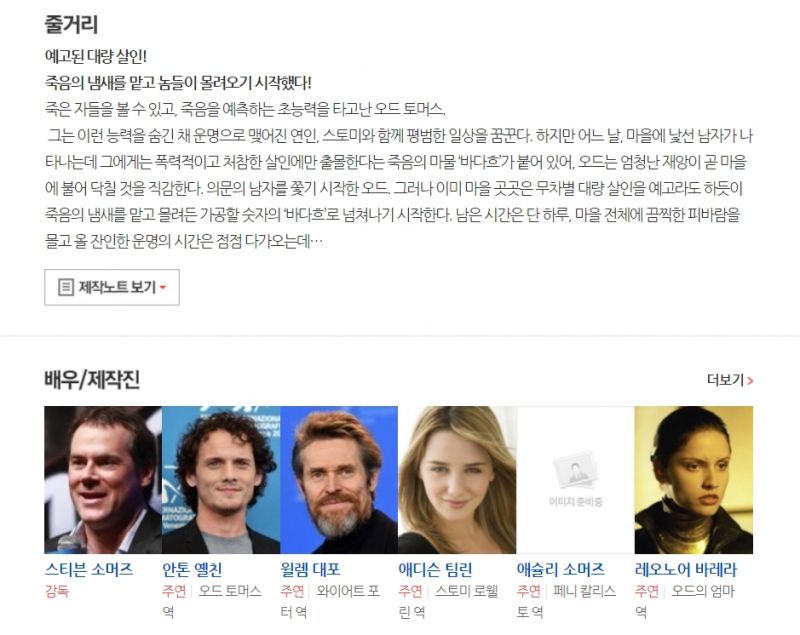Open the 애슐리 소머즈 name link

(x=561, y=569)
